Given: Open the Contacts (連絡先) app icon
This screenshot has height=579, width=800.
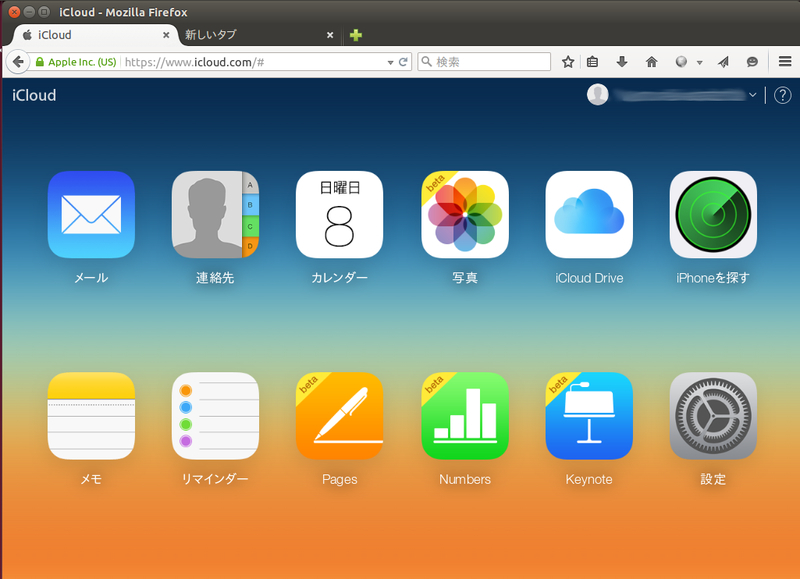Looking at the screenshot, I should coord(215,215).
